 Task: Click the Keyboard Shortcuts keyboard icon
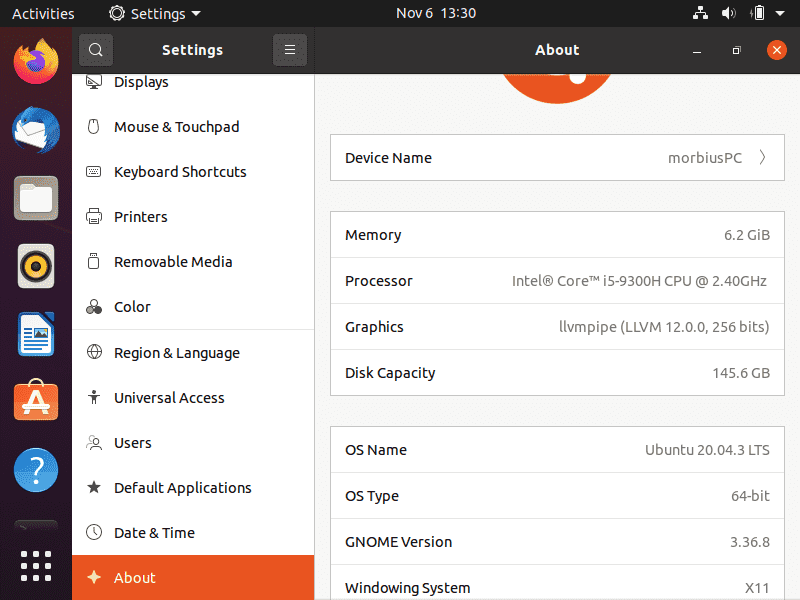94,171
